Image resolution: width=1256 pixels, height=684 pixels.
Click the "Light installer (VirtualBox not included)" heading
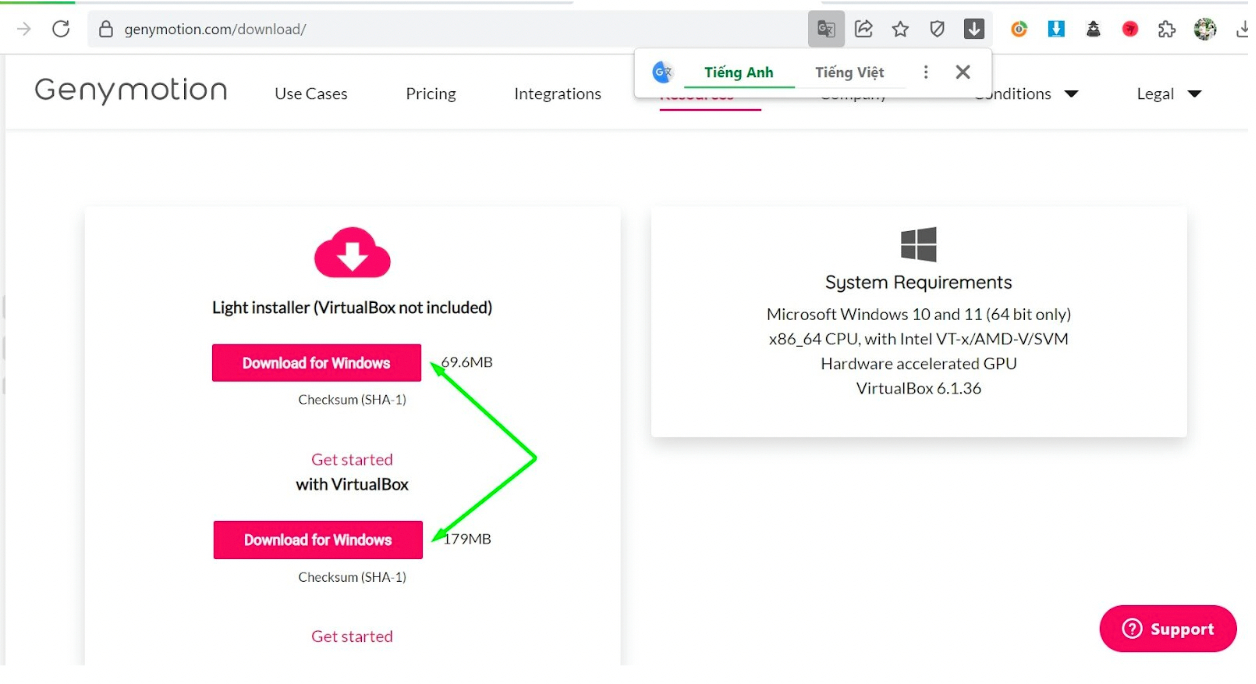click(x=352, y=308)
